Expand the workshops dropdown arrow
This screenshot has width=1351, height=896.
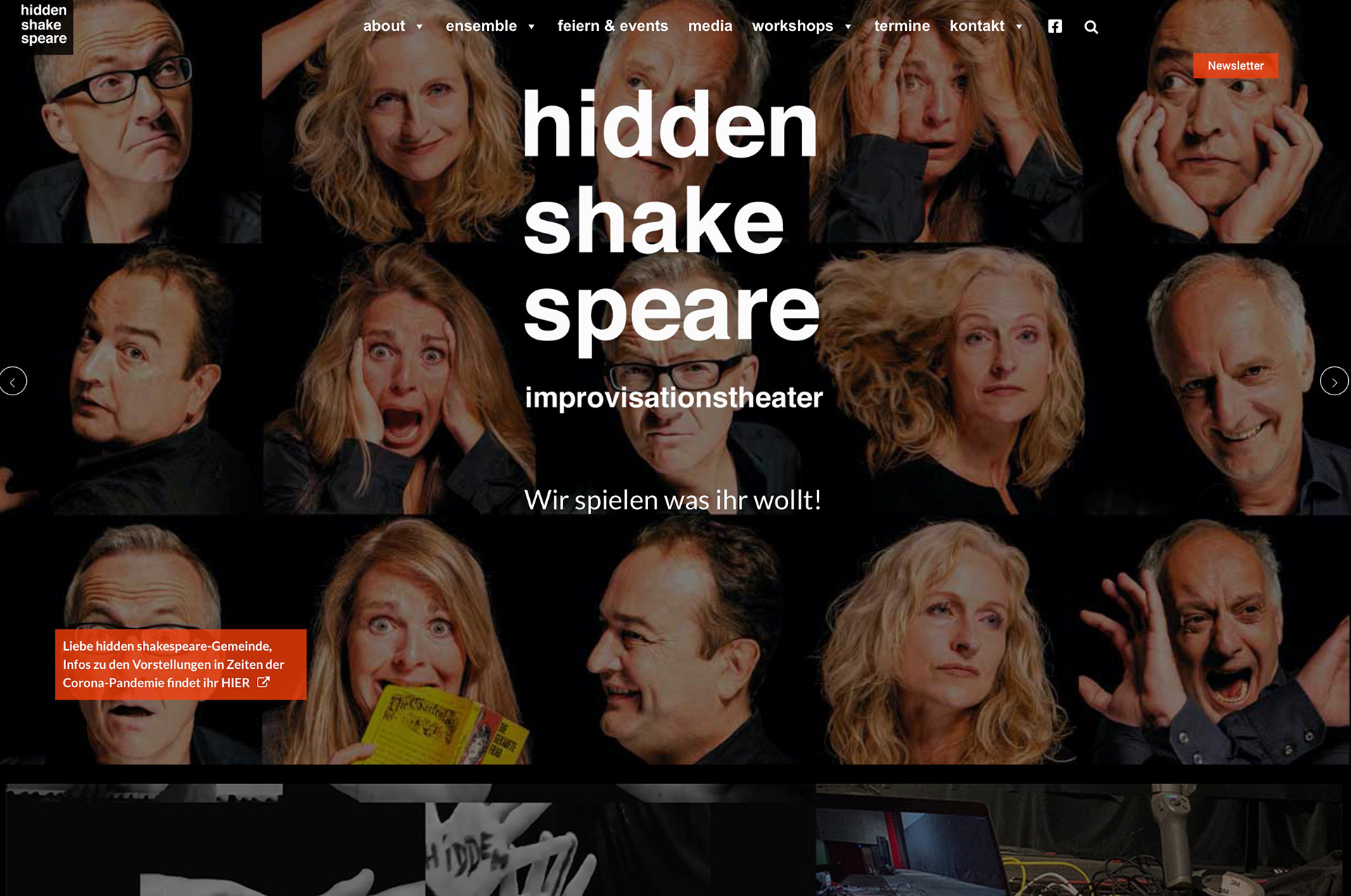[x=848, y=27]
